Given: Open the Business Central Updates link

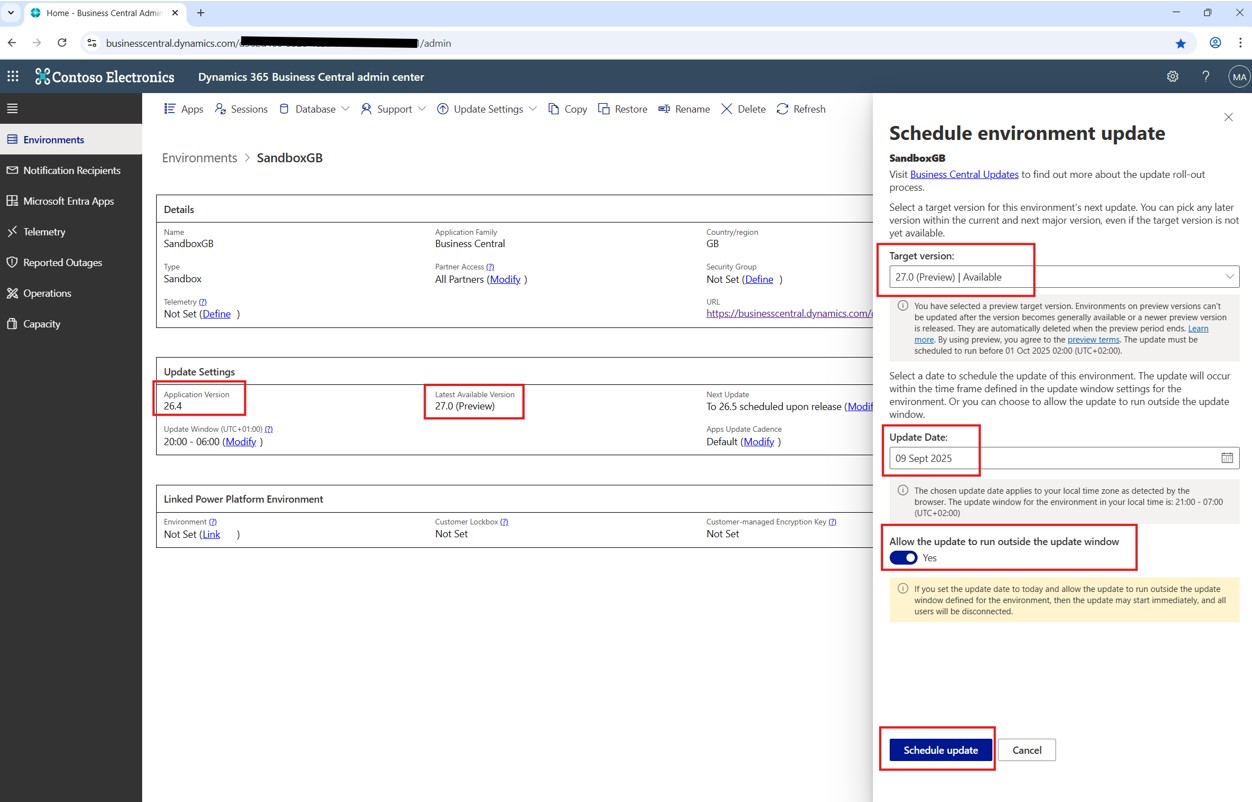Looking at the screenshot, I should point(964,174).
